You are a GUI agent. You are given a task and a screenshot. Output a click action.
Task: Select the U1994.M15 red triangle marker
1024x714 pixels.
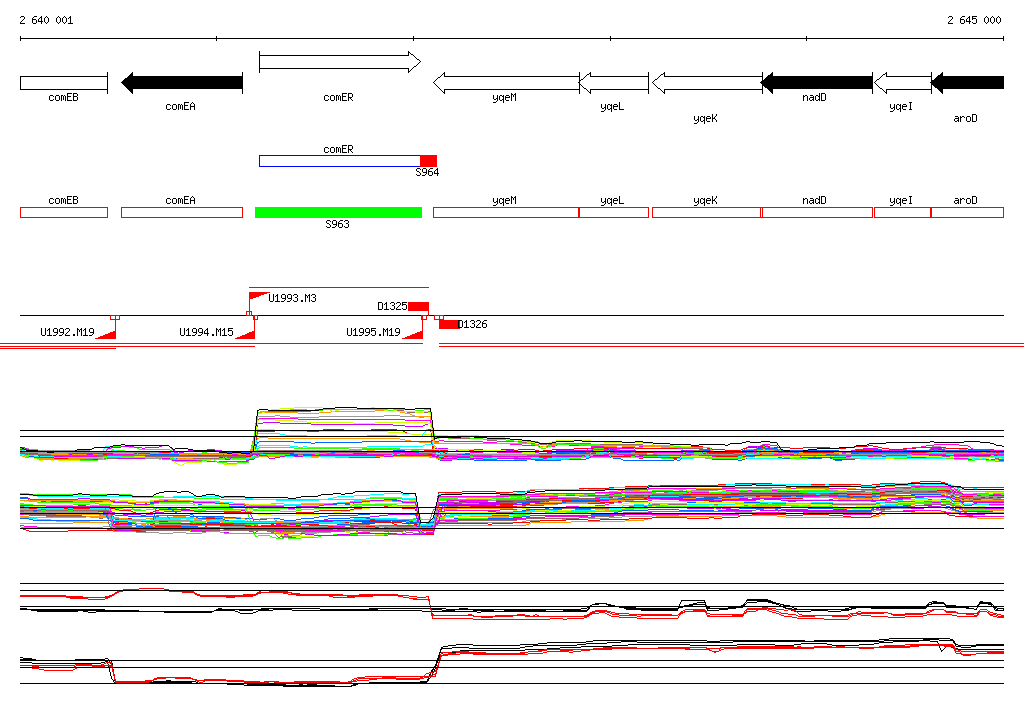click(246, 334)
